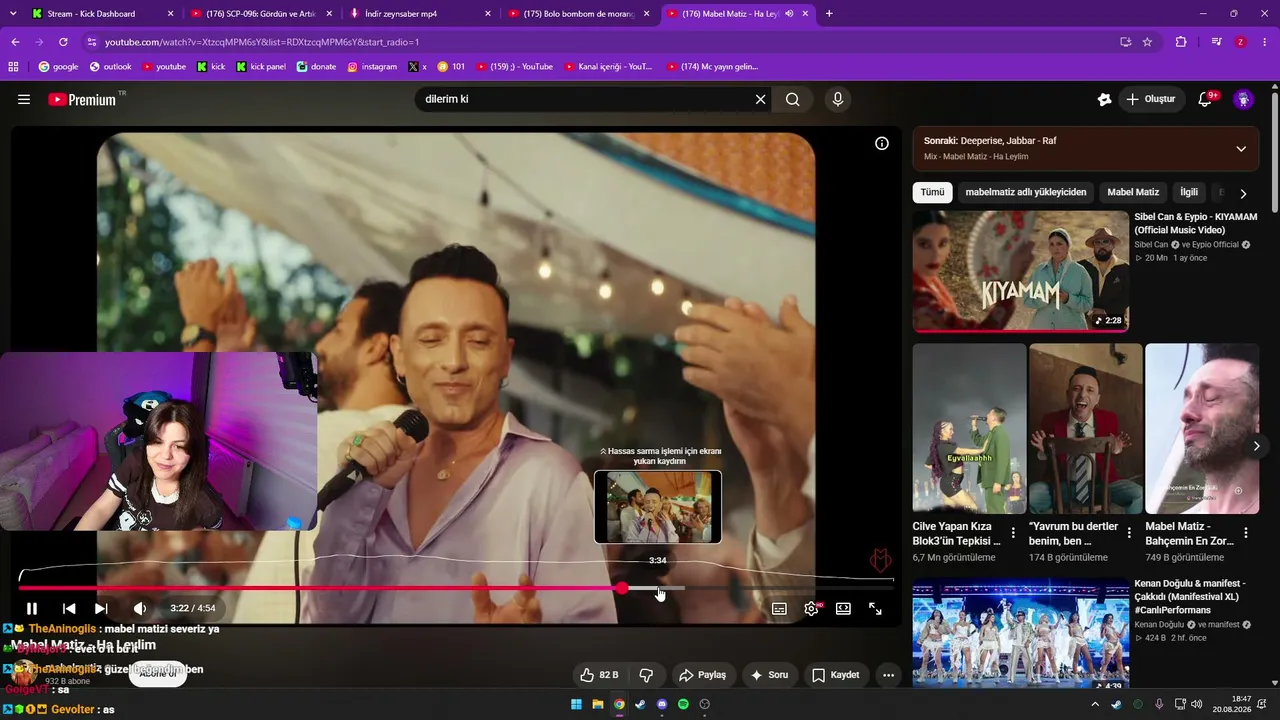
Task: Open more actions under the video
Action: tap(888, 675)
